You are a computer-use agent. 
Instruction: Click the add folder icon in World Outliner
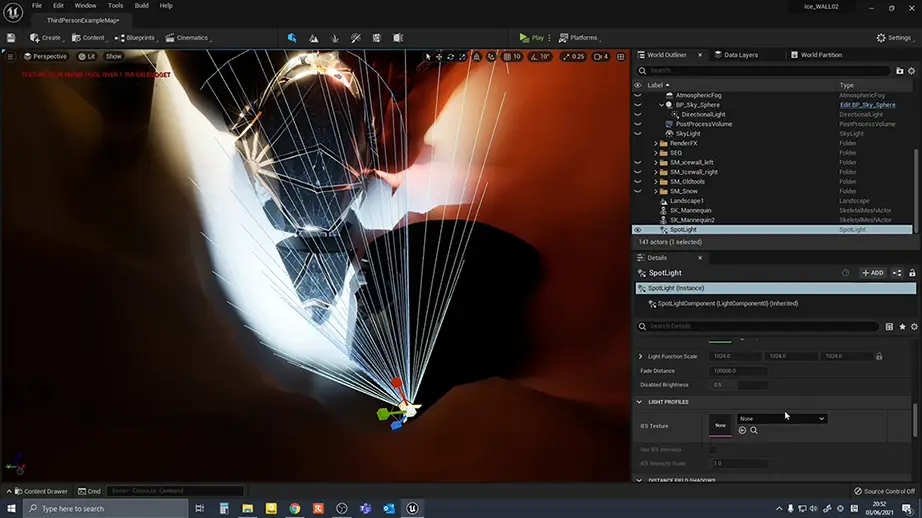coord(900,71)
